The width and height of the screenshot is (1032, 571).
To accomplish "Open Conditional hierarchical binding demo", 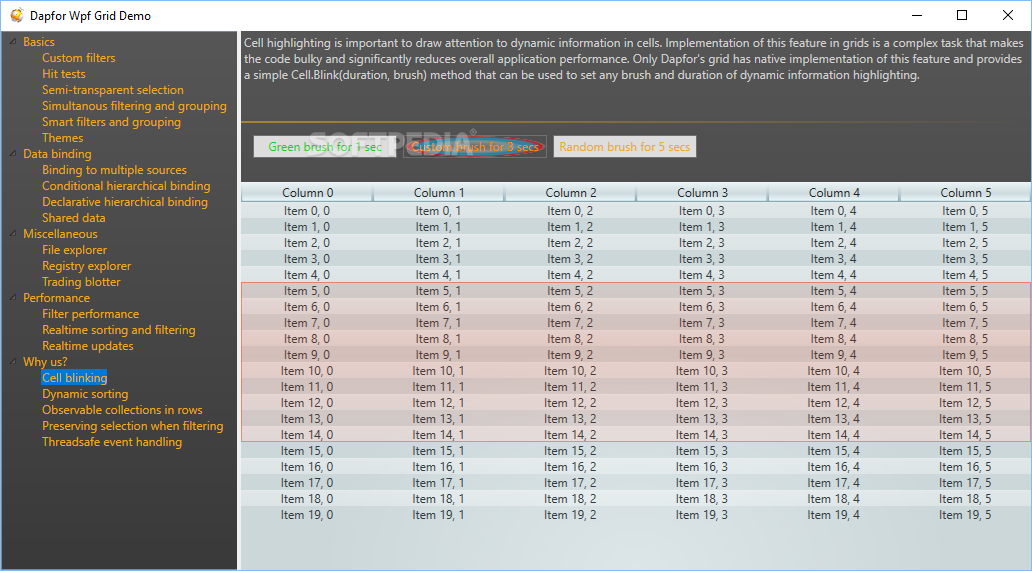I will (126, 186).
